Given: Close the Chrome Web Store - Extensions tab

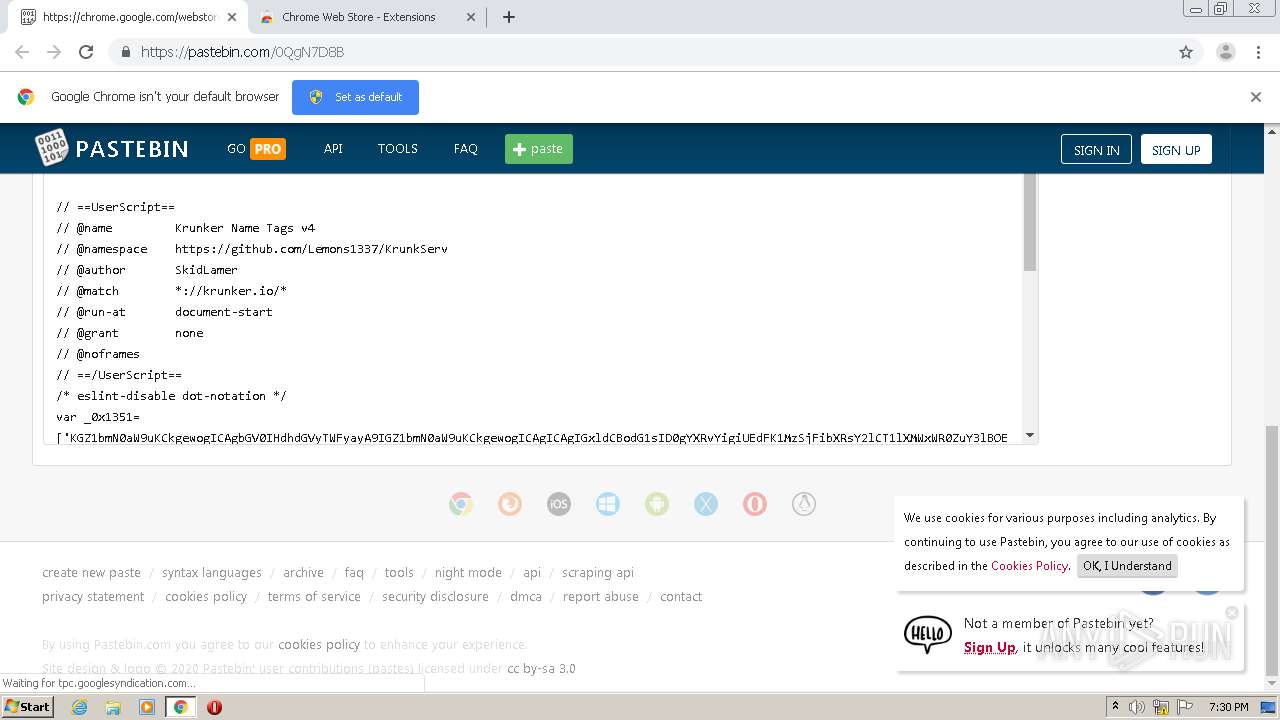Looking at the screenshot, I should [x=471, y=17].
